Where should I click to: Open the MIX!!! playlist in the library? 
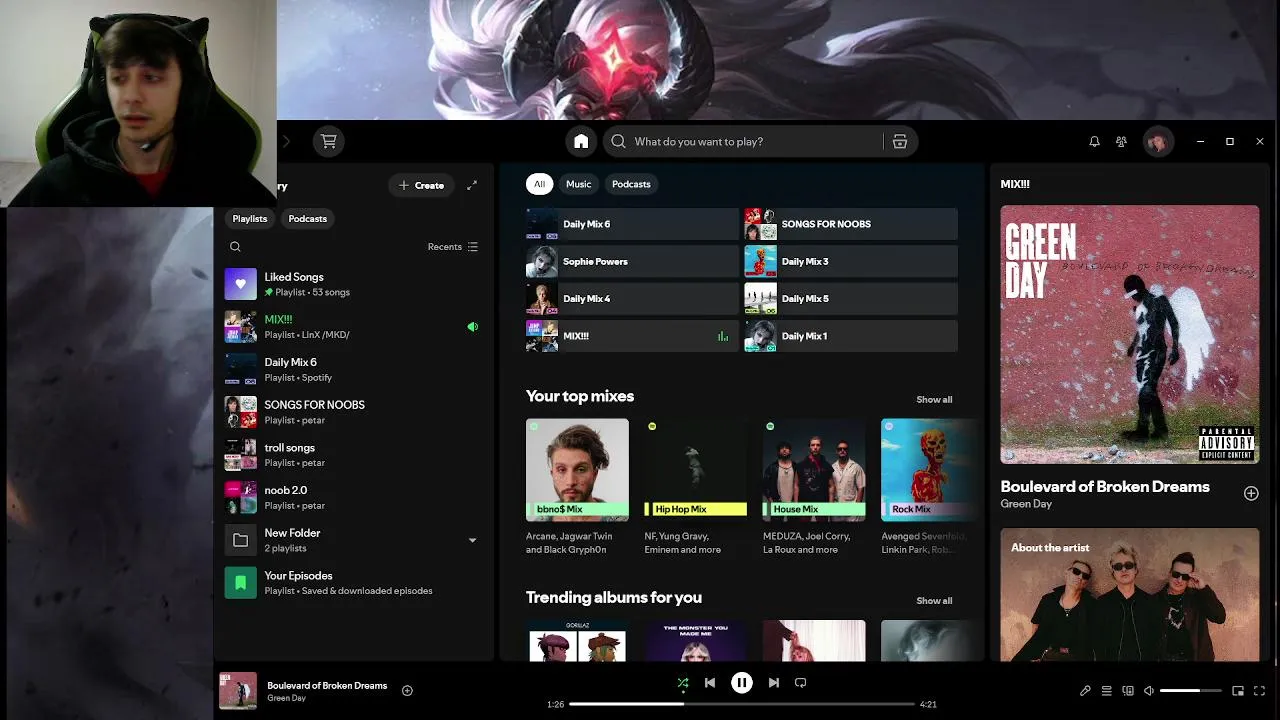click(352, 327)
